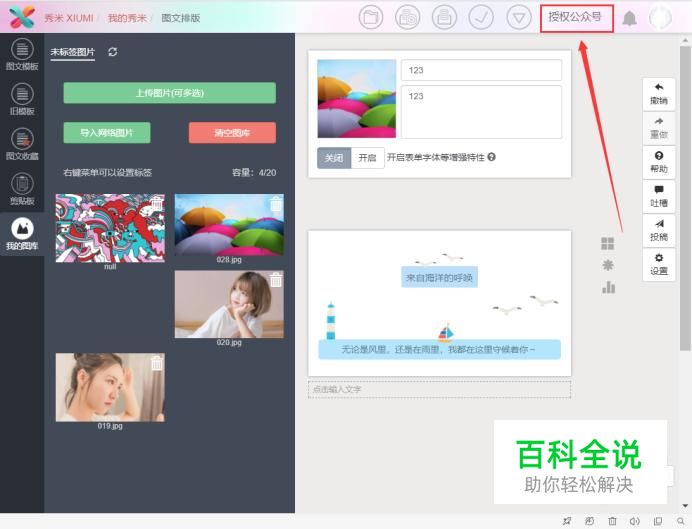Click the magnifier icon in the bottom bar
Image resolution: width=692 pixels, height=529 pixels.
(x=681, y=521)
